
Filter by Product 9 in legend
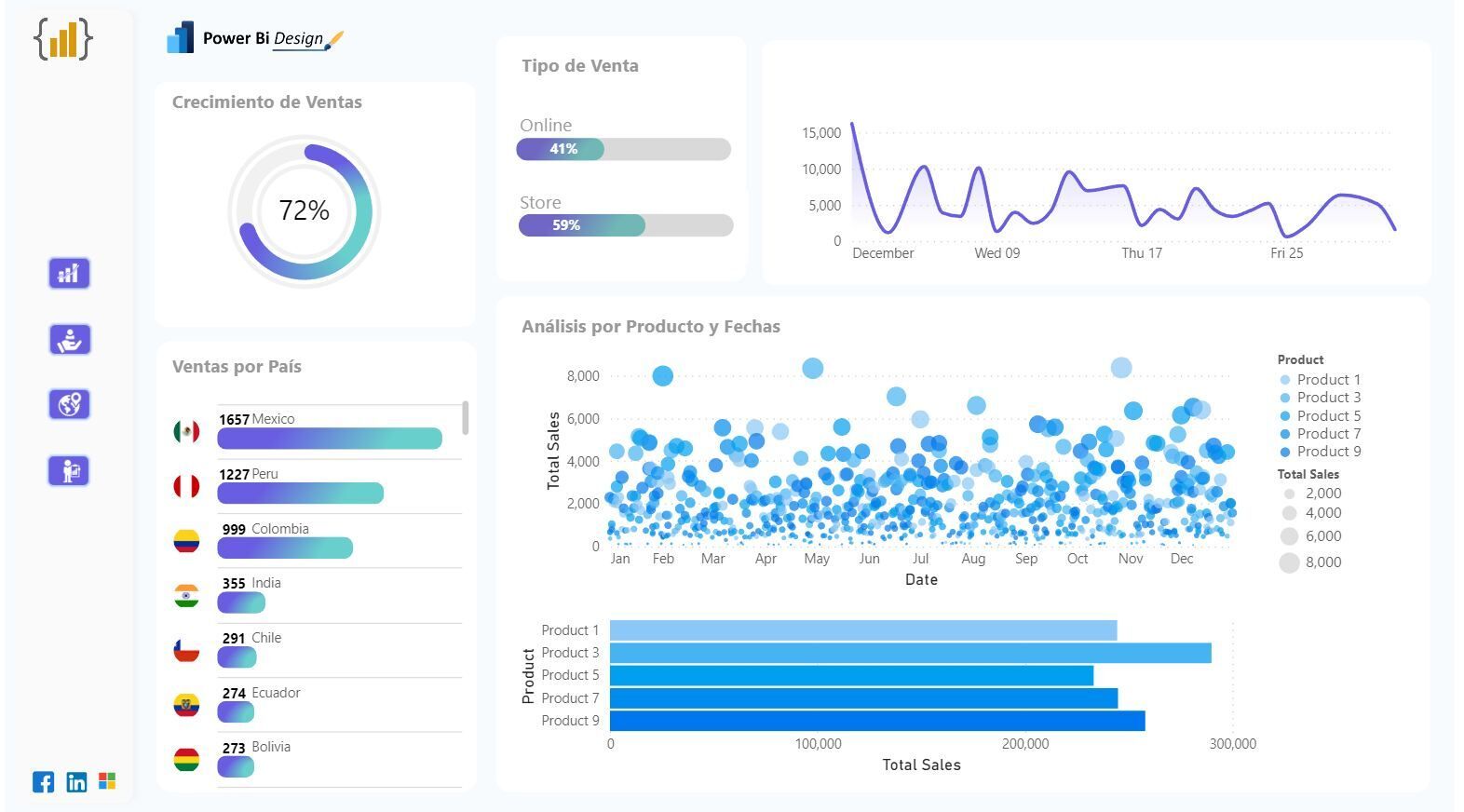1320,452
